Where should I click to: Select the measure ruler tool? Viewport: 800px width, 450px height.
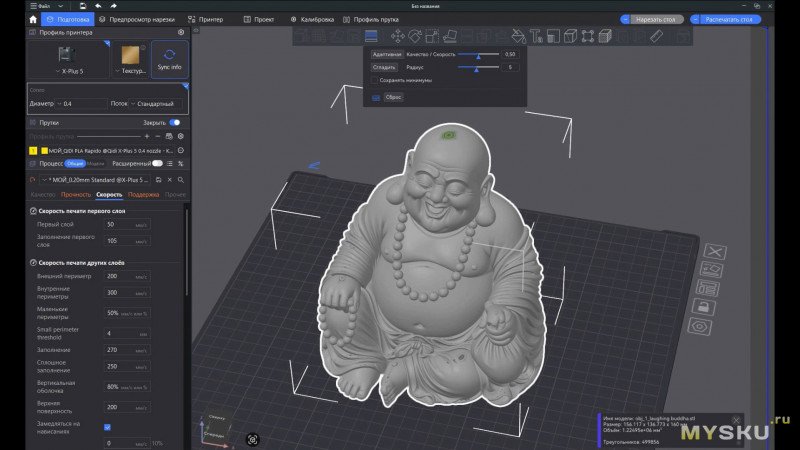(x=657, y=36)
